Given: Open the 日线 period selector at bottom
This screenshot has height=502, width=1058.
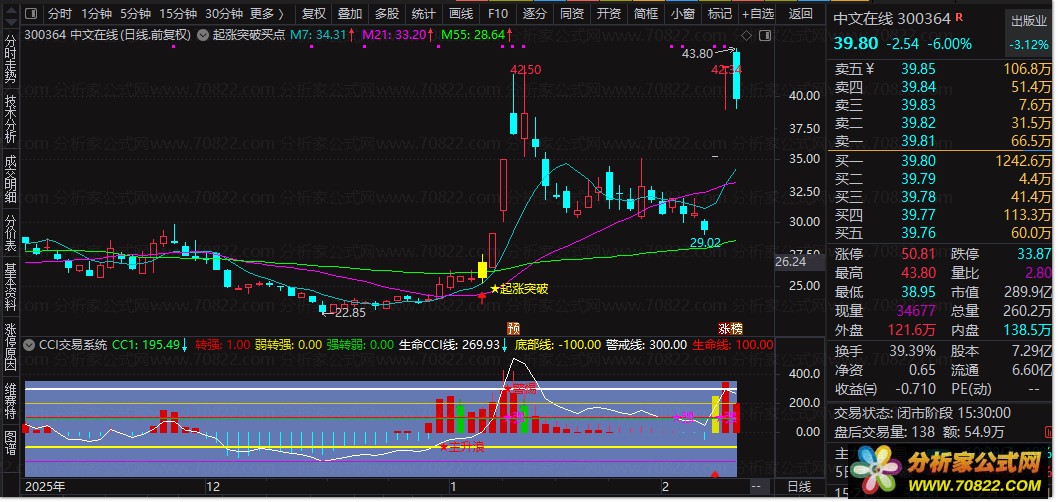Looking at the screenshot, I should (x=800, y=486).
